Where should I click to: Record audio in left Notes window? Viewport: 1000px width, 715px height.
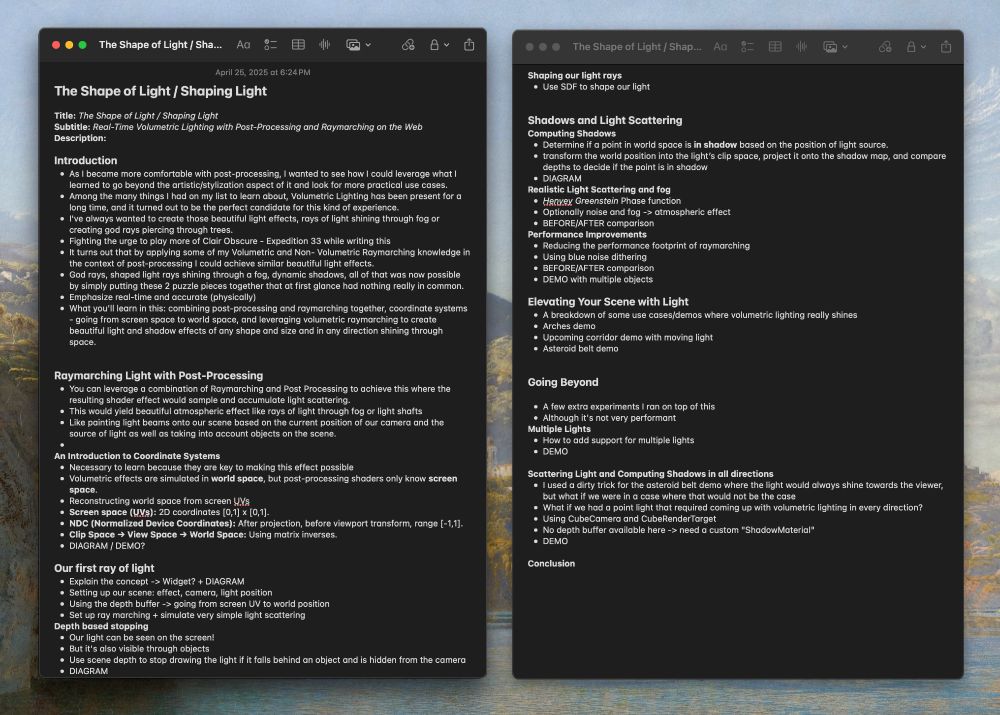(325, 45)
